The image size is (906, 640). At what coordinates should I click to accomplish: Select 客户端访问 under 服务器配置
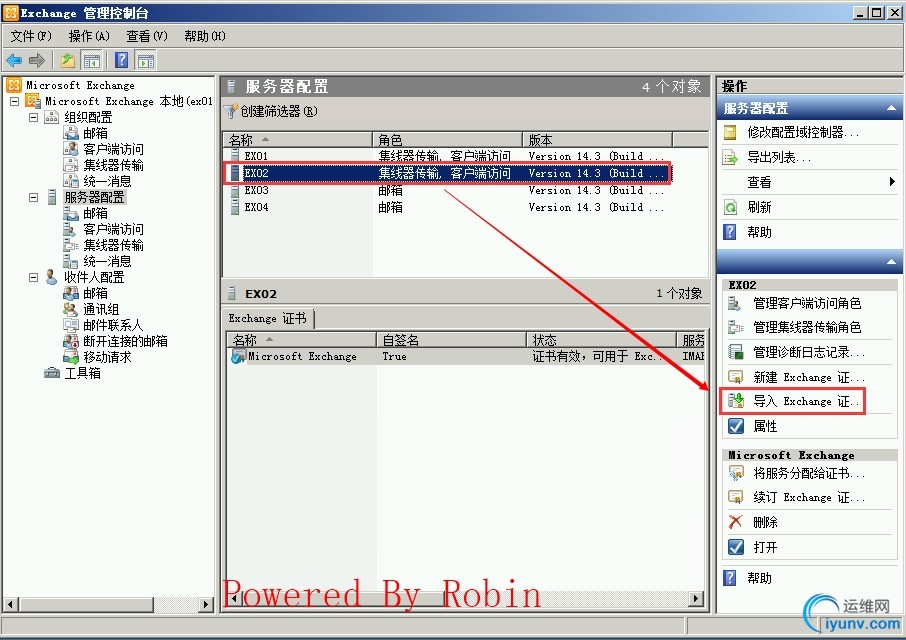113,229
